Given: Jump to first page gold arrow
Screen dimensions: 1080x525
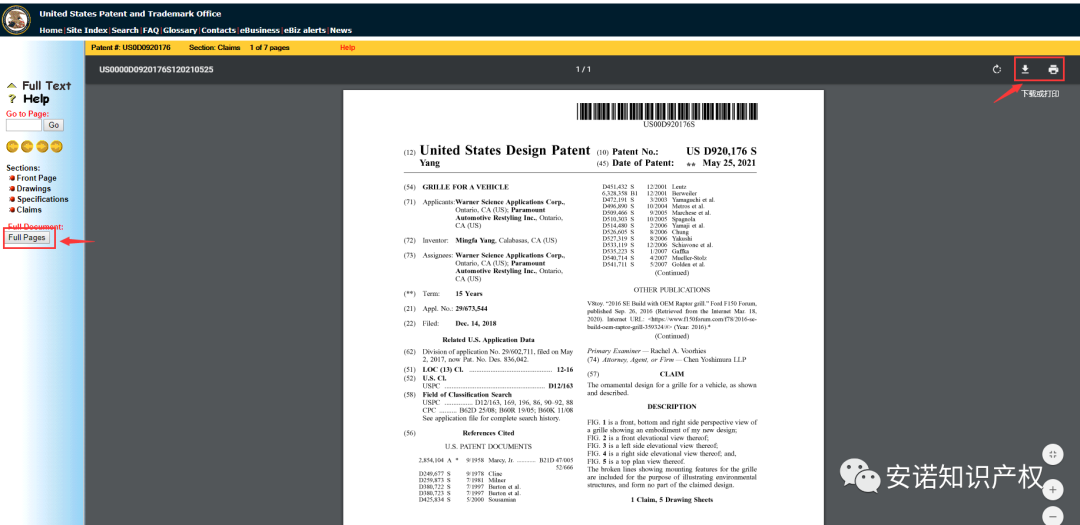Looking at the screenshot, I should point(12,146).
